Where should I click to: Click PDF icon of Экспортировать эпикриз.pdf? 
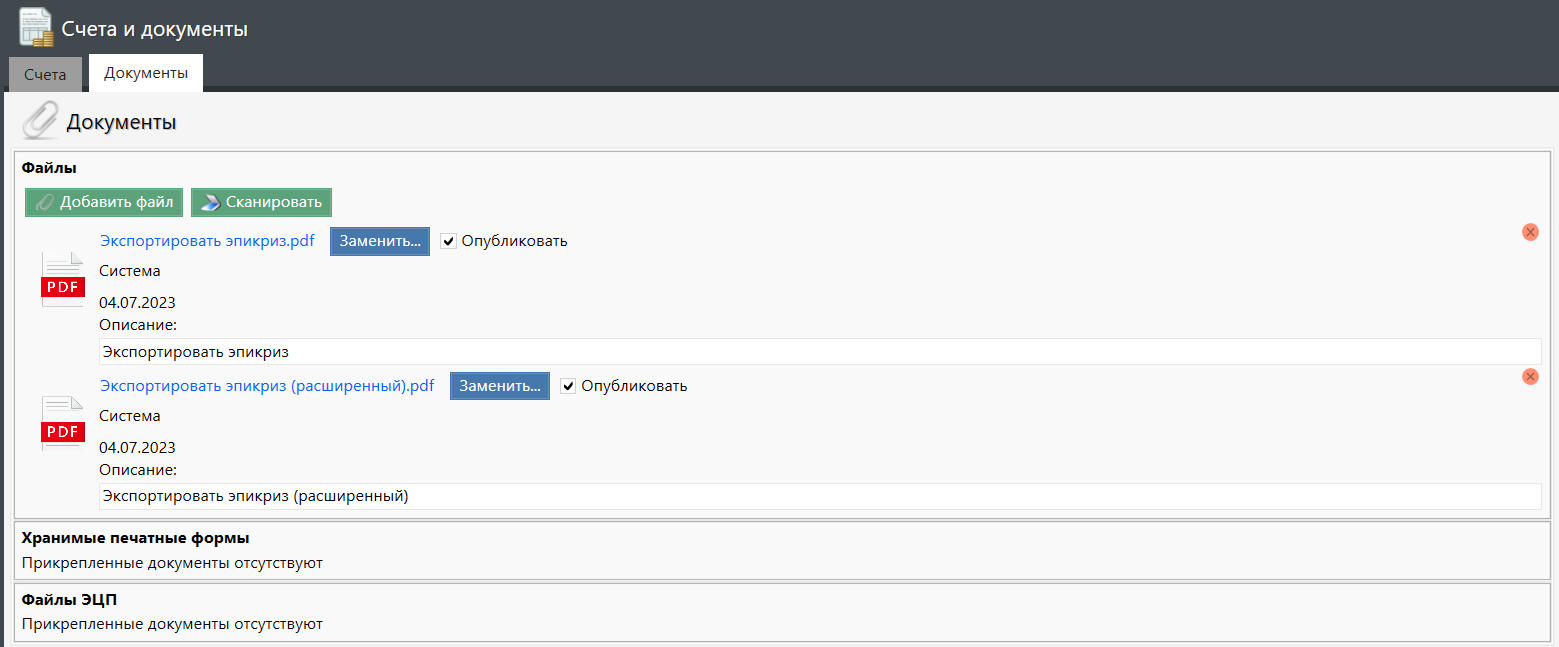coord(62,280)
